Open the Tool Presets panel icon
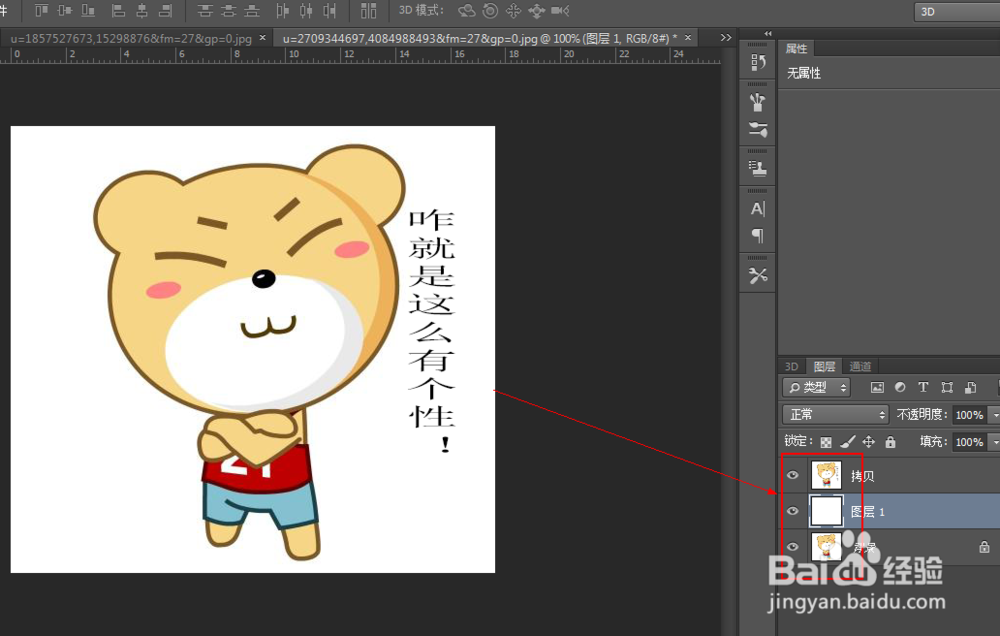Image resolution: width=1000 pixels, height=636 pixels. coord(758,276)
